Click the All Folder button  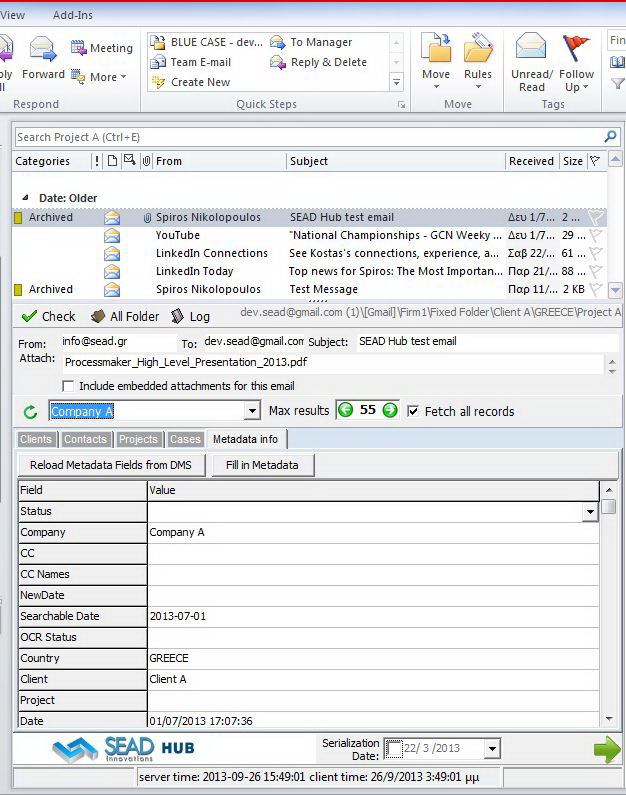[x=125, y=316]
